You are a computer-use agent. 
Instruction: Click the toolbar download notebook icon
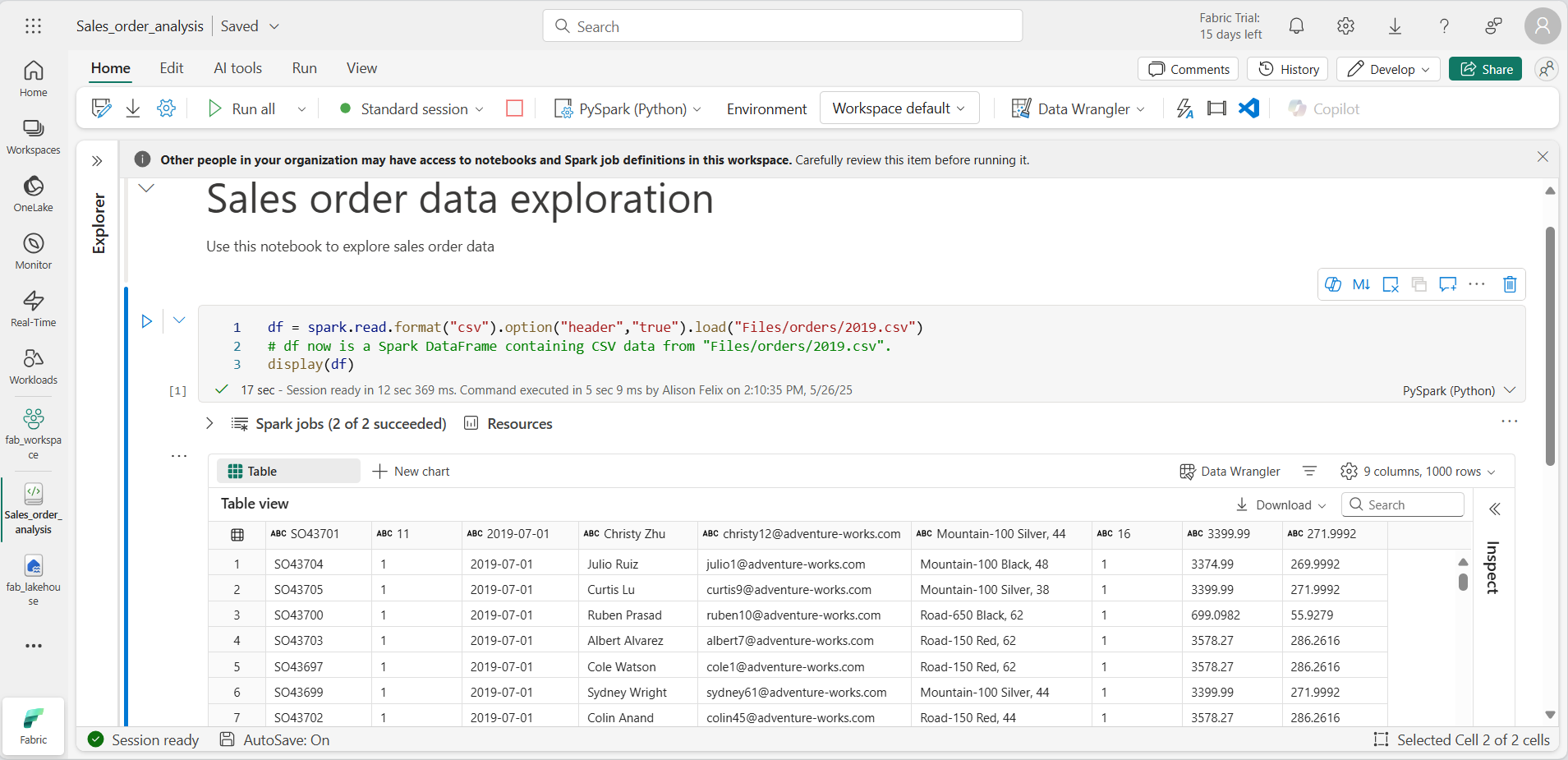click(133, 108)
